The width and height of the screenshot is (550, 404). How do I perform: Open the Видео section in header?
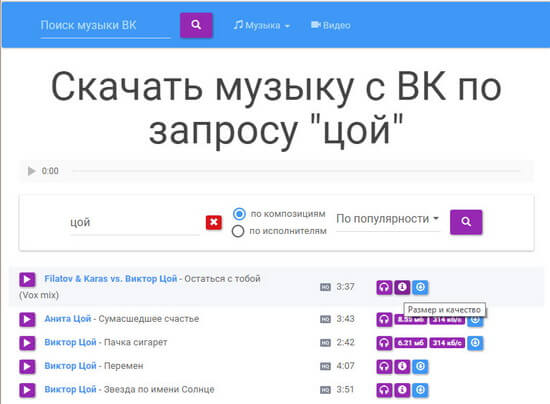tap(331, 25)
